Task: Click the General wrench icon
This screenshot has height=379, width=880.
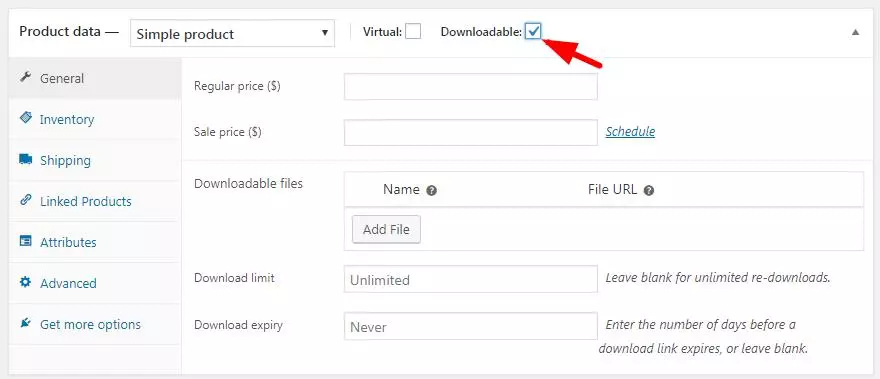Action: (x=25, y=77)
